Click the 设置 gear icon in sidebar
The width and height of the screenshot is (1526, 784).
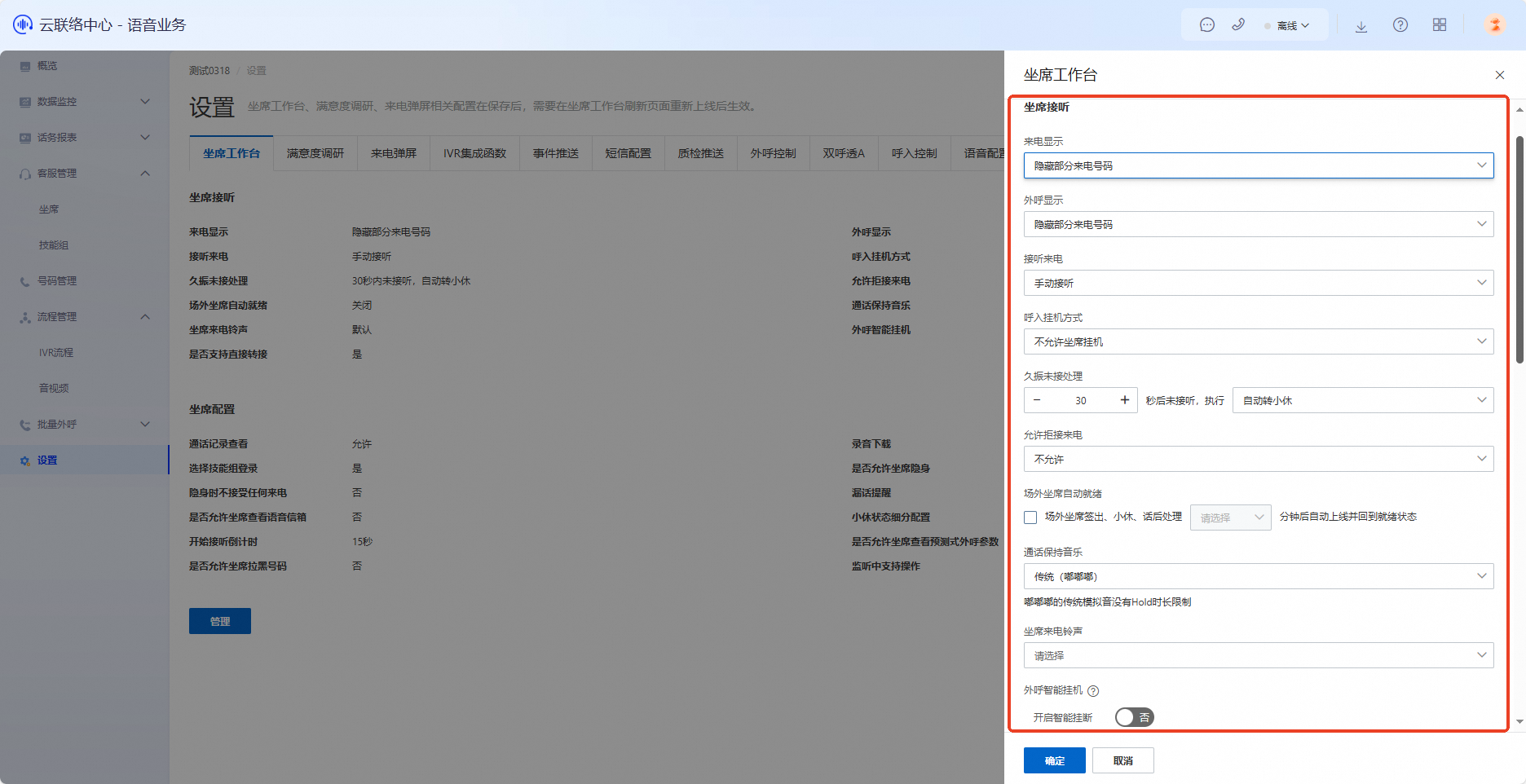point(25,460)
